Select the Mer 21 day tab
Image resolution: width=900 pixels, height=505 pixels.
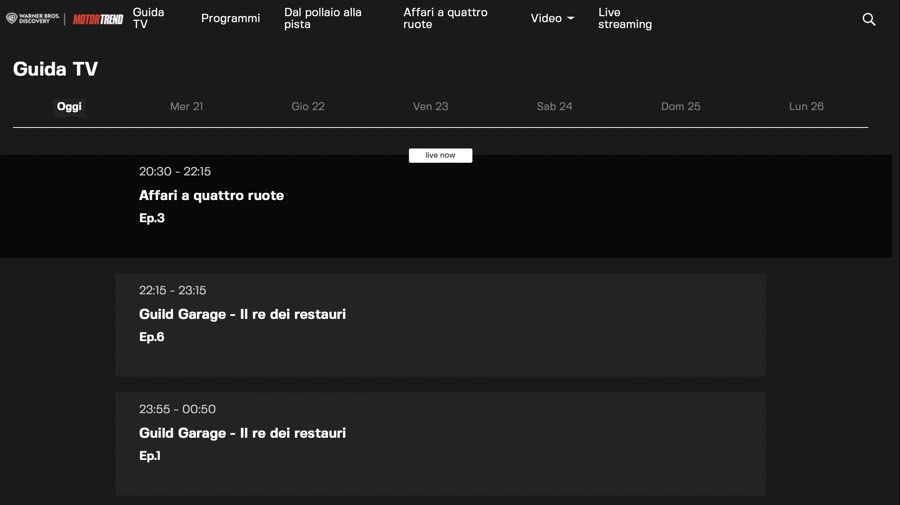click(x=187, y=107)
